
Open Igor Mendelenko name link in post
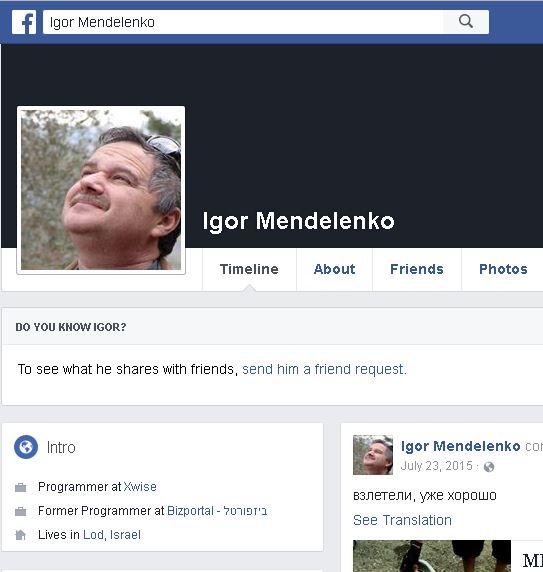tap(461, 446)
